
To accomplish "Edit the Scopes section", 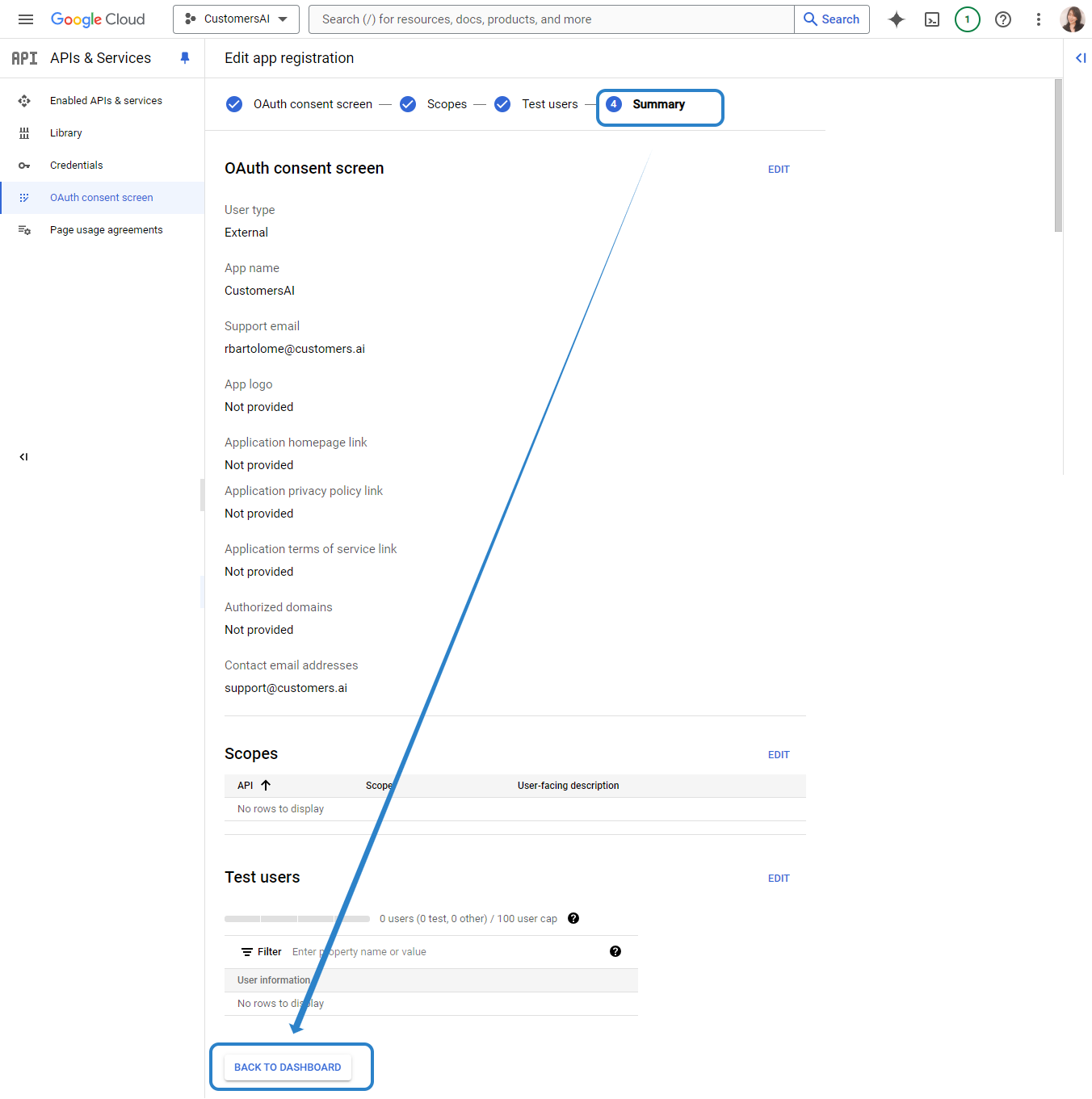I will coord(779,755).
